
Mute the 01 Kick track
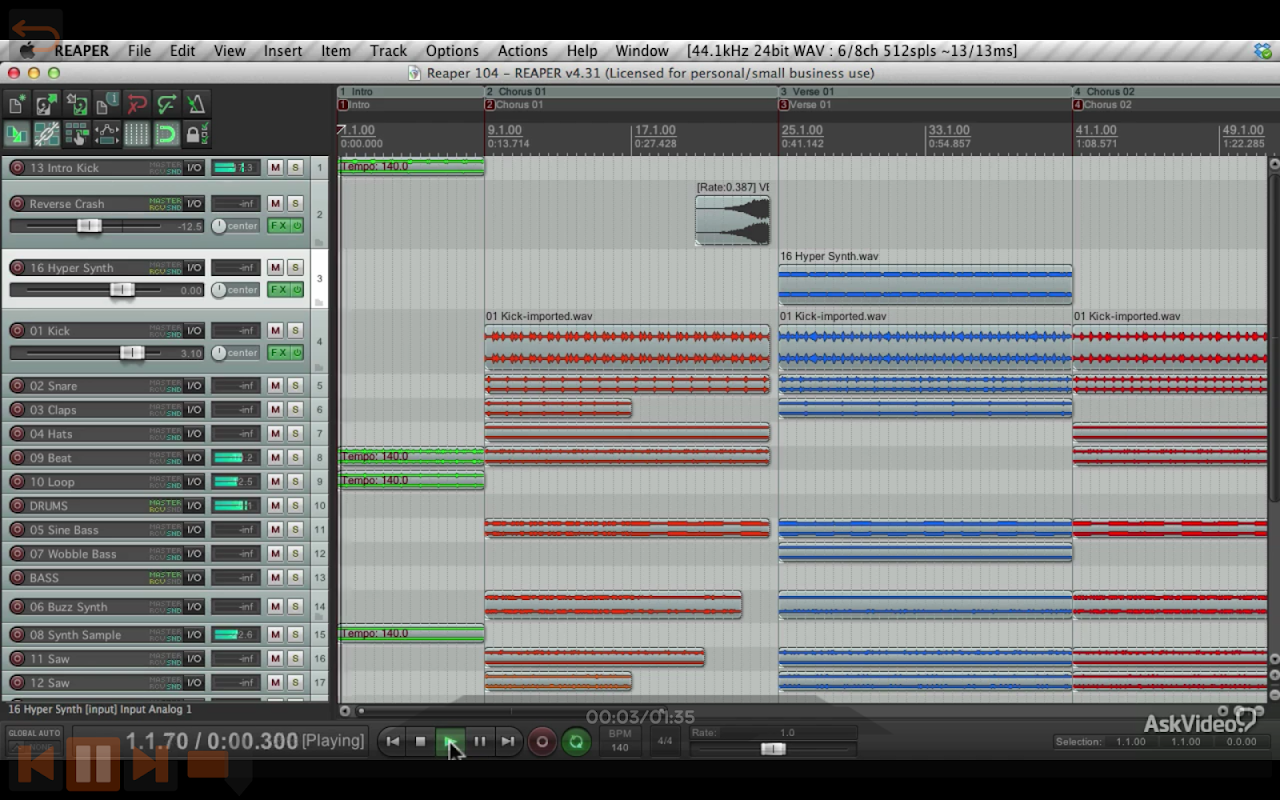(275, 331)
